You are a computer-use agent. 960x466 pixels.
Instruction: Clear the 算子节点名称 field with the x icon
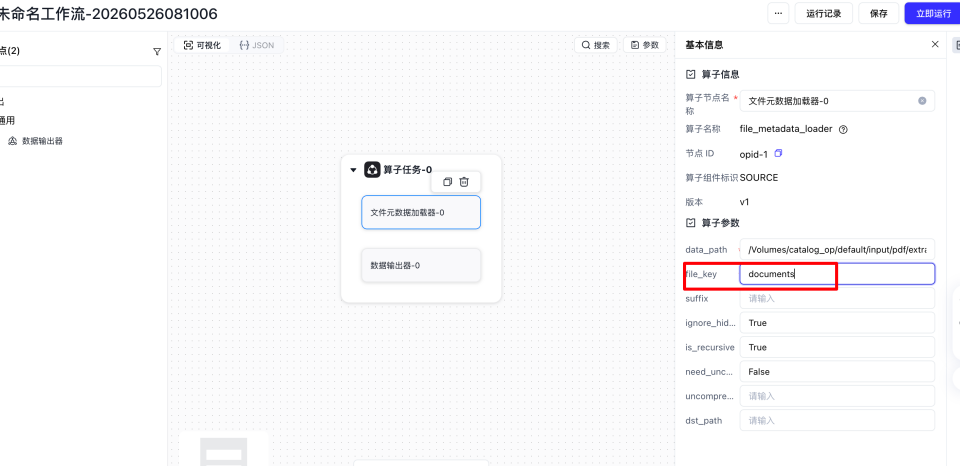click(922, 101)
